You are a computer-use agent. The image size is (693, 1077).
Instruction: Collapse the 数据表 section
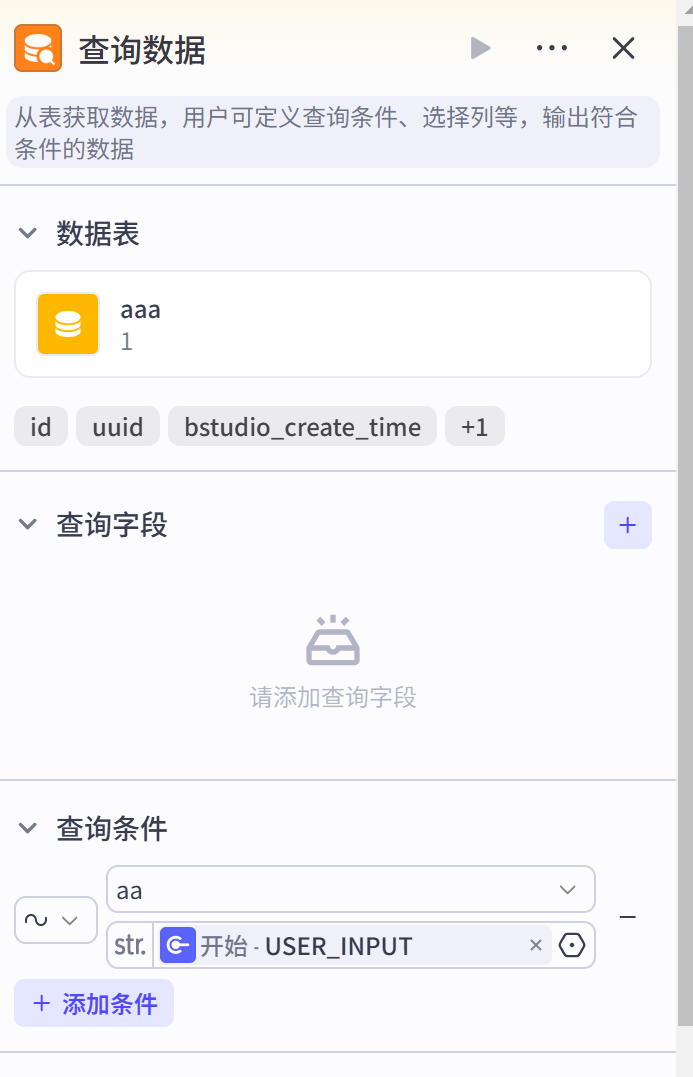pyautogui.click(x=27, y=232)
